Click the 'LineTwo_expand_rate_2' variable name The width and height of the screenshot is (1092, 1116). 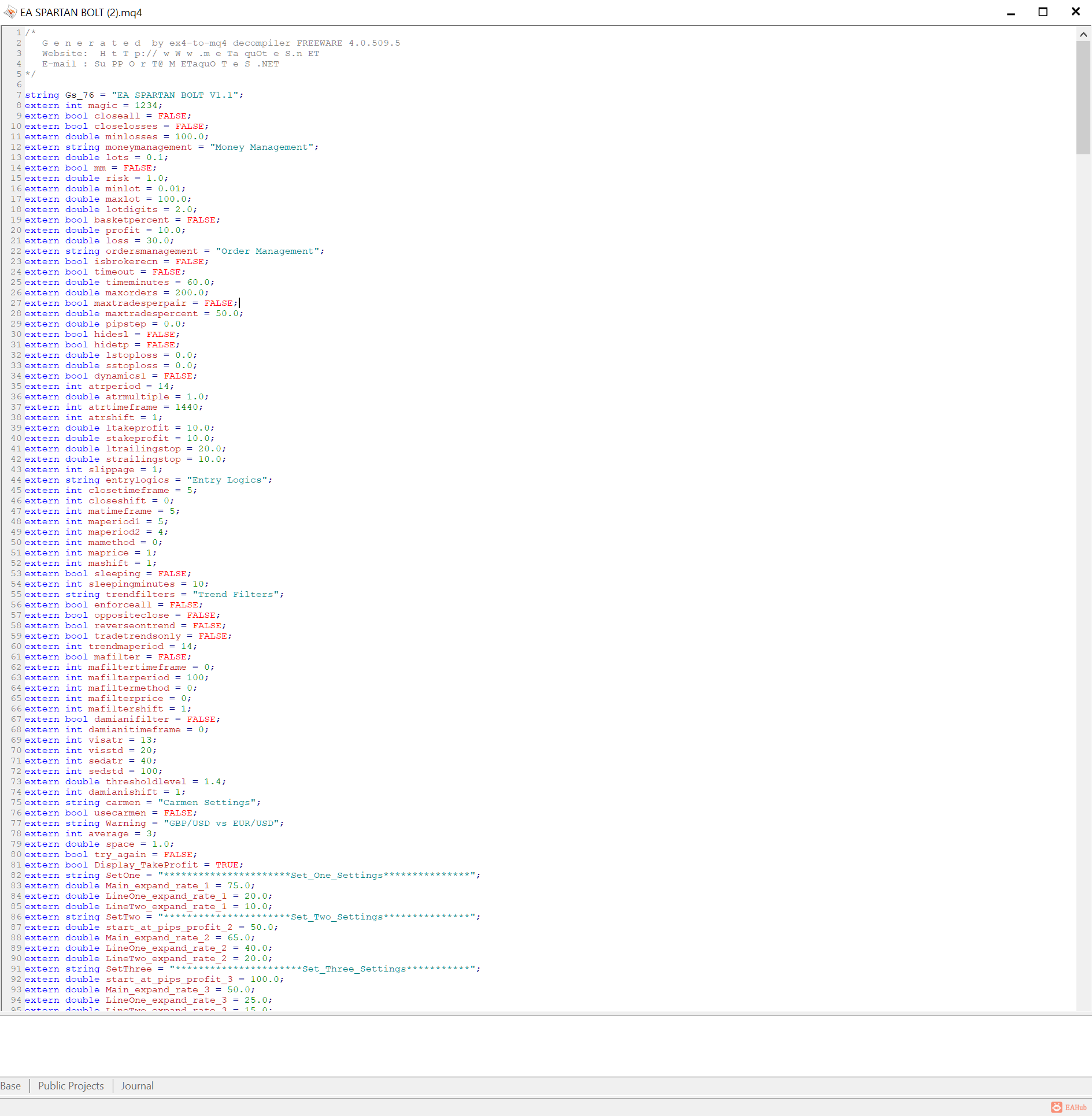tap(166, 959)
